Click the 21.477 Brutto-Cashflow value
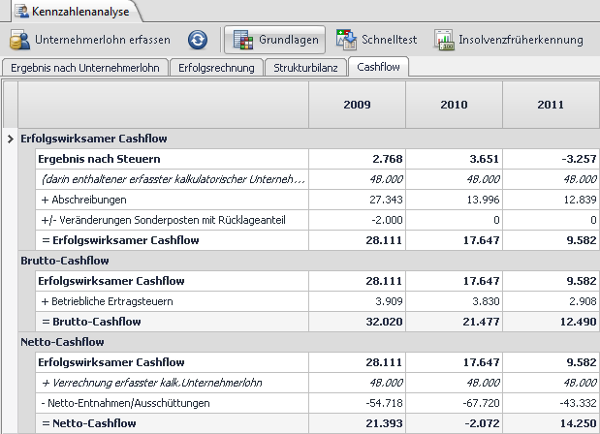 (x=481, y=321)
